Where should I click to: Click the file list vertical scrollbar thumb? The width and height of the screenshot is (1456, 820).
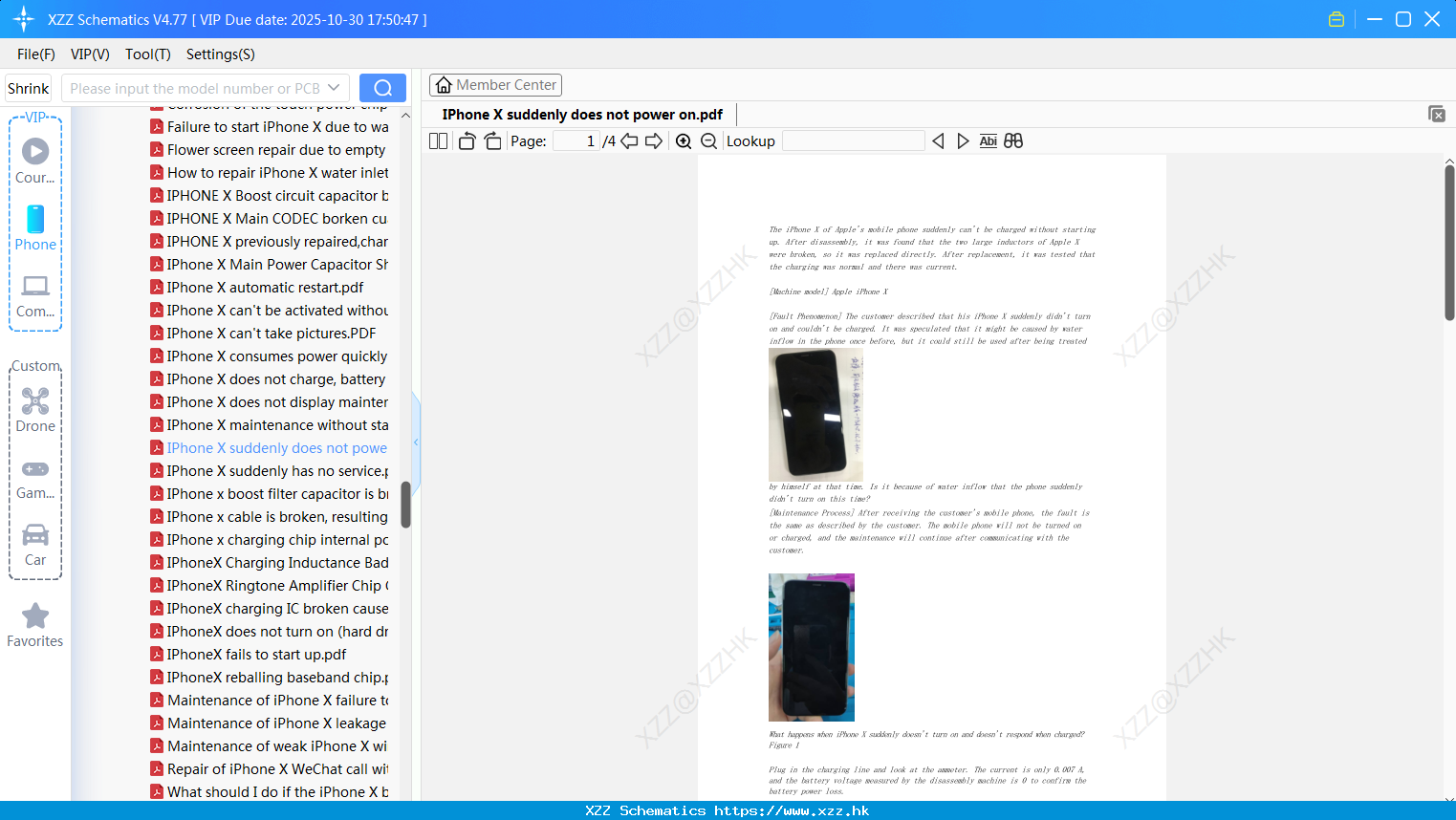405,505
